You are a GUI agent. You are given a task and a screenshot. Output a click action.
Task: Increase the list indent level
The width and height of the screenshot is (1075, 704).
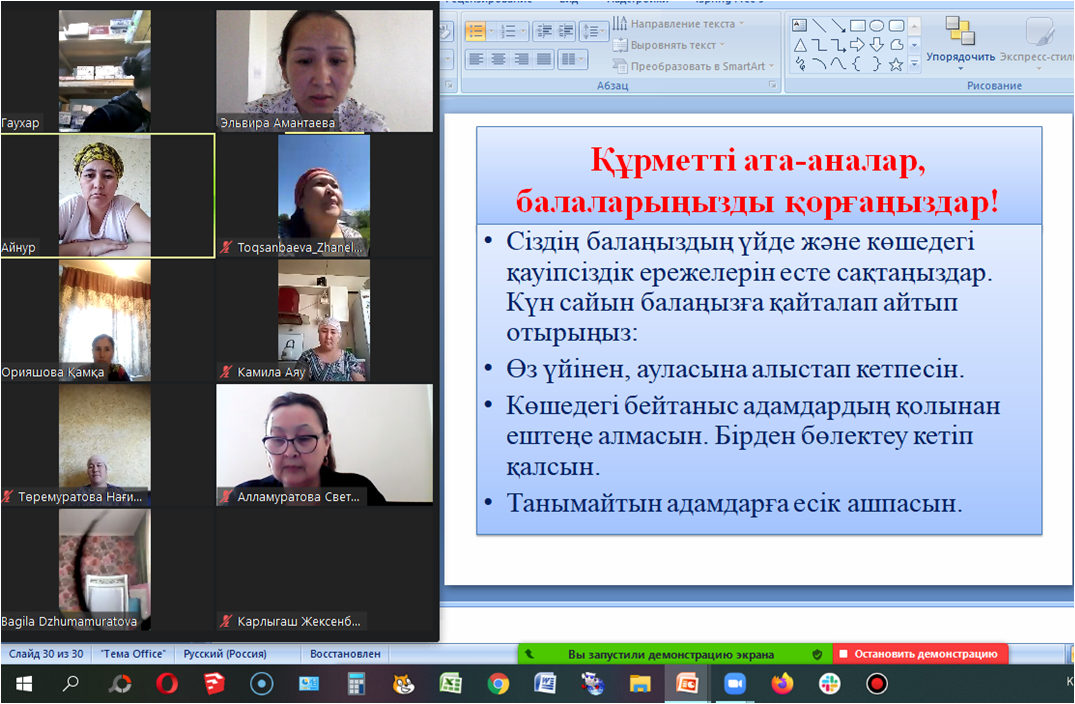coord(567,31)
